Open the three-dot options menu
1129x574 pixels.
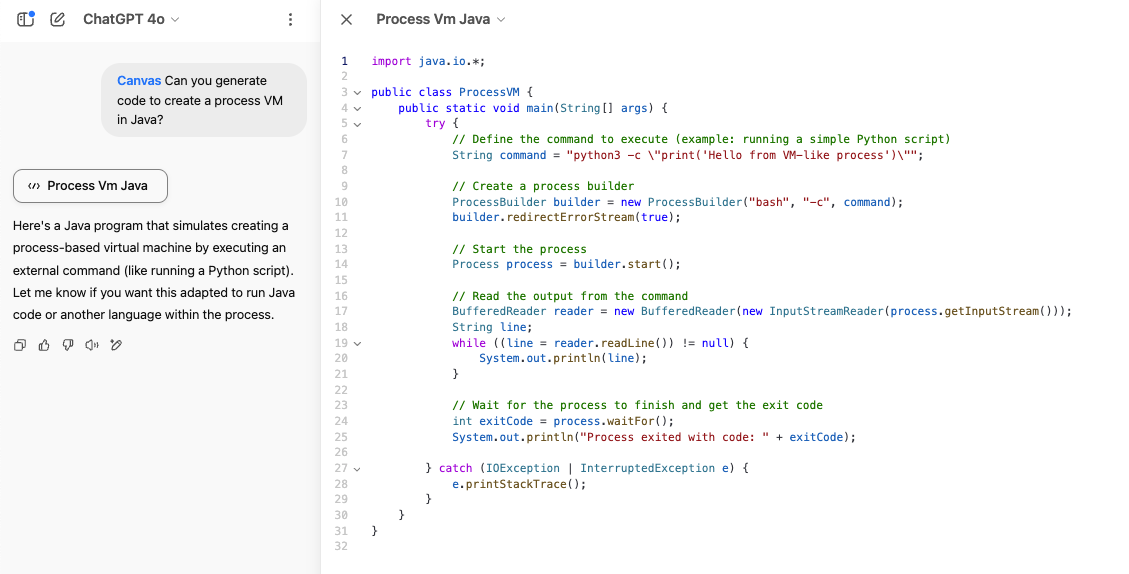(290, 19)
